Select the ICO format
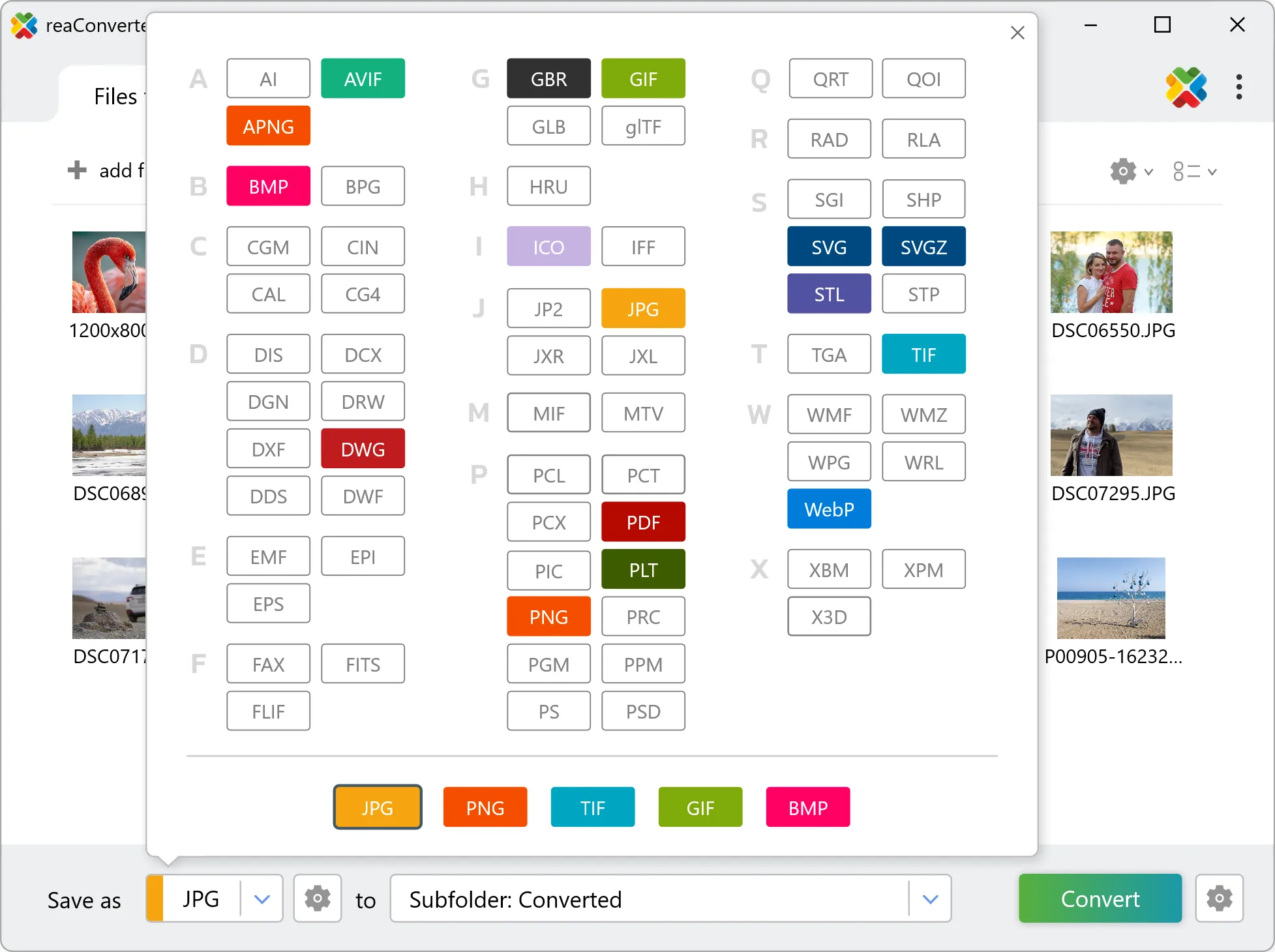This screenshot has height=952, width=1275. tap(548, 246)
